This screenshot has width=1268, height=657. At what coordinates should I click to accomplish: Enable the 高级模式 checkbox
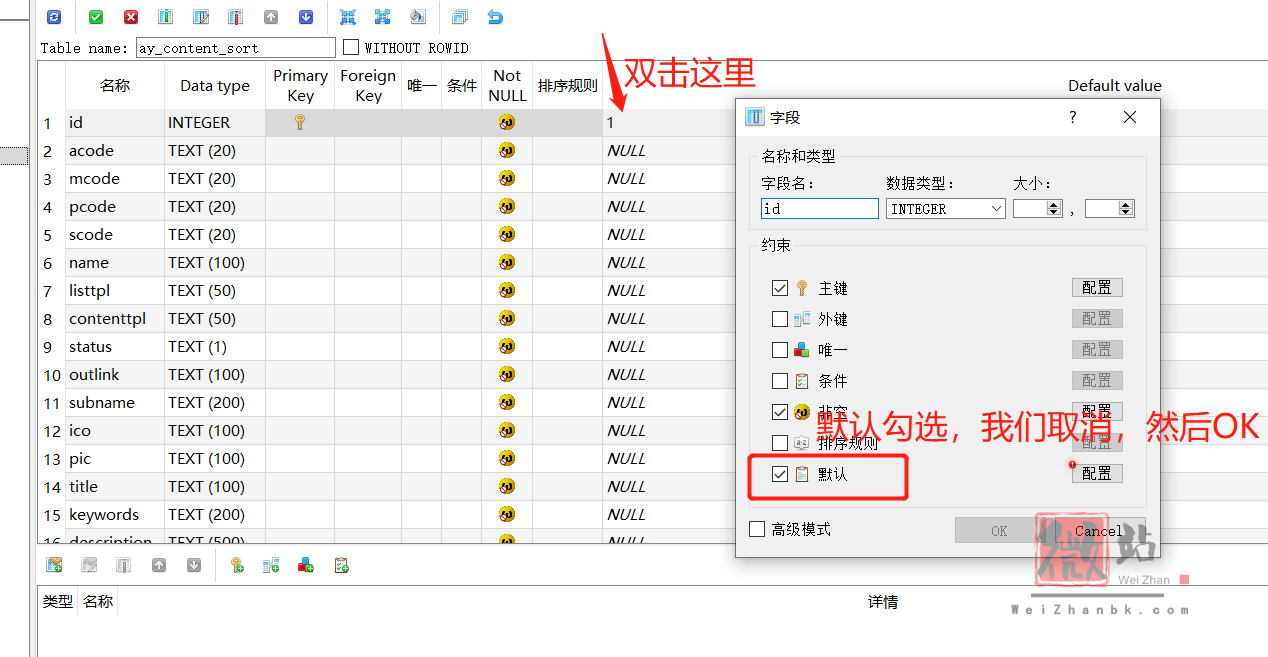[757, 529]
